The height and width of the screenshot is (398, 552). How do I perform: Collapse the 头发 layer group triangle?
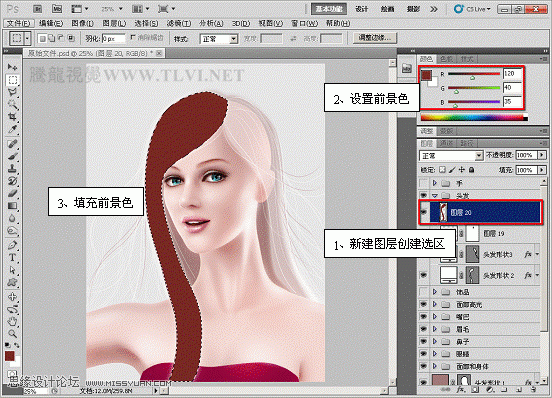[x=435, y=195]
